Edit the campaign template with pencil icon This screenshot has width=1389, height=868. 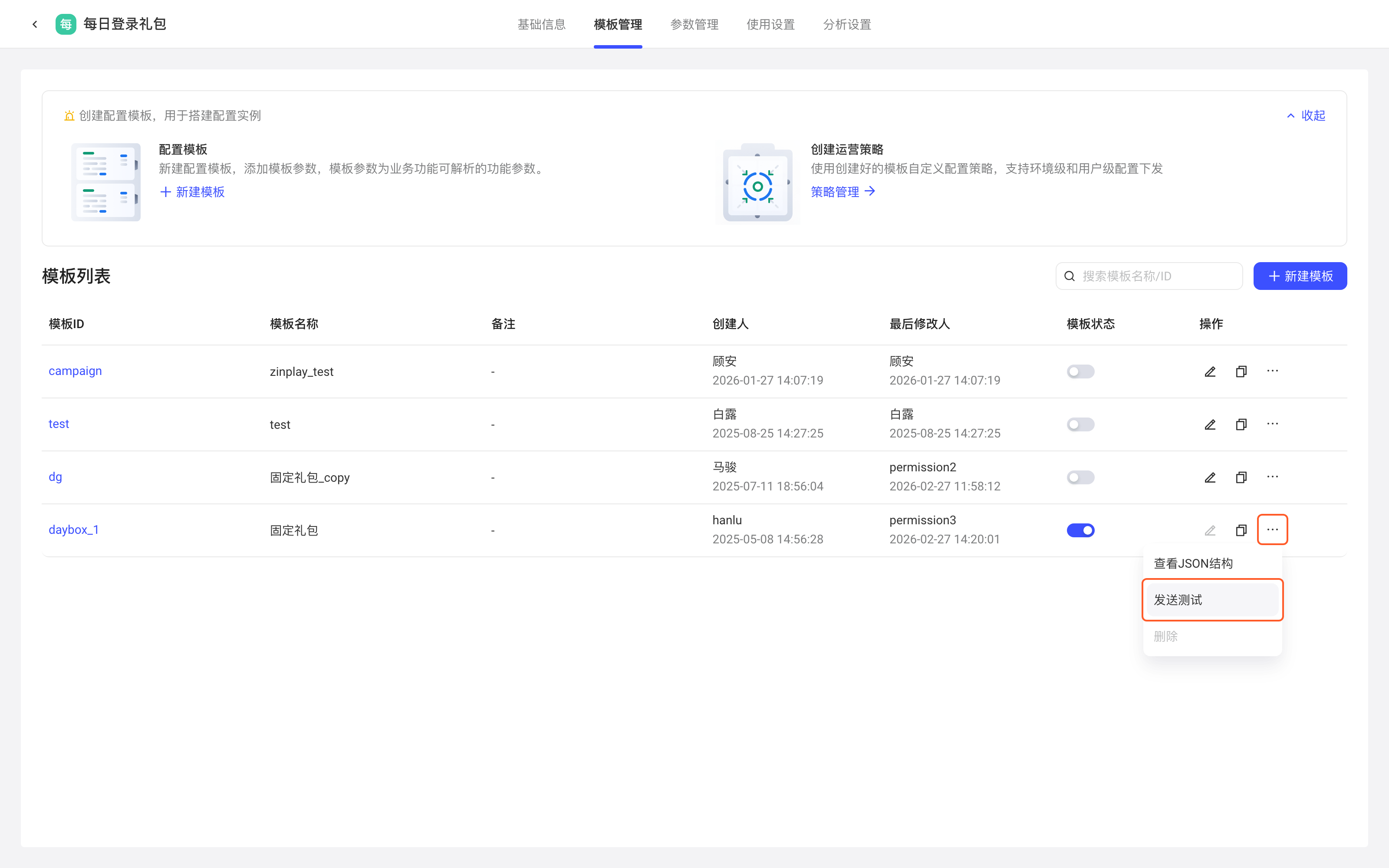click(x=1210, y=372)
